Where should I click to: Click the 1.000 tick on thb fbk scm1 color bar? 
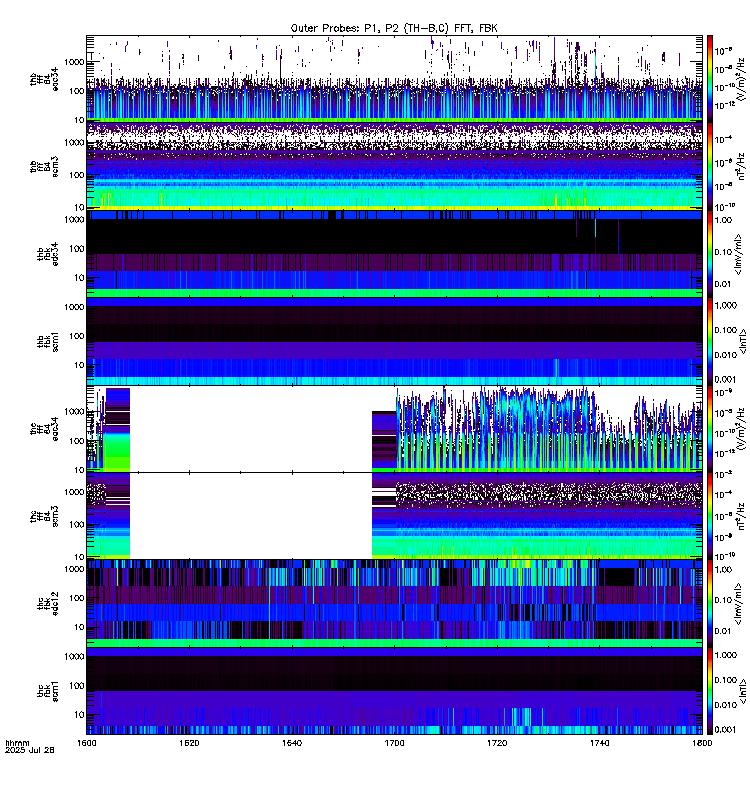click(x=726, y=305)
